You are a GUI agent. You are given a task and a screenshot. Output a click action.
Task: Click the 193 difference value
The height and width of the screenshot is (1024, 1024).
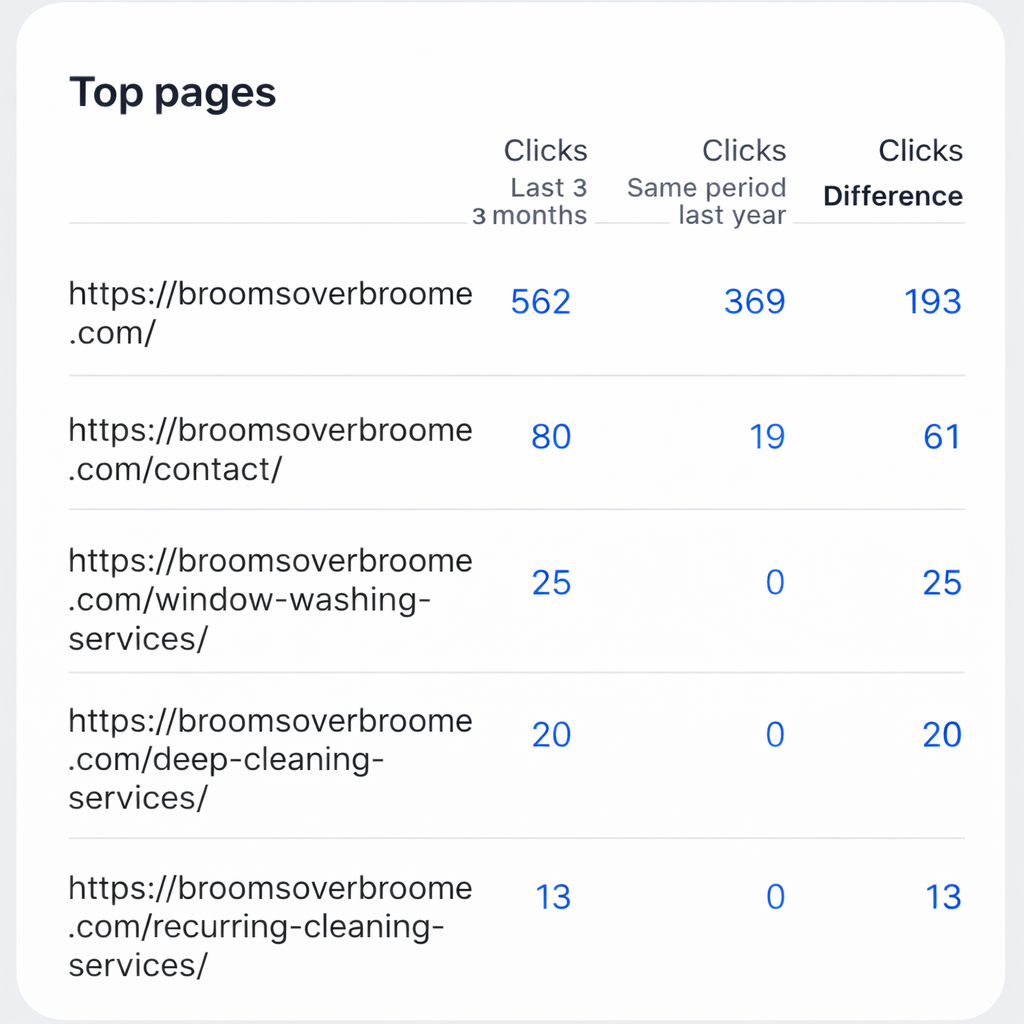click(x=933, y=302)
